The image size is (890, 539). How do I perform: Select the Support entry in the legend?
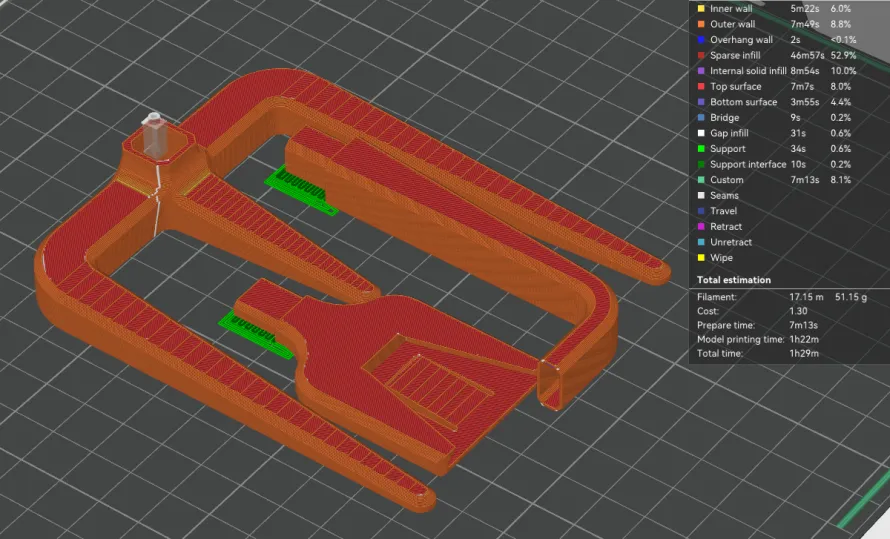pos(727,149)
